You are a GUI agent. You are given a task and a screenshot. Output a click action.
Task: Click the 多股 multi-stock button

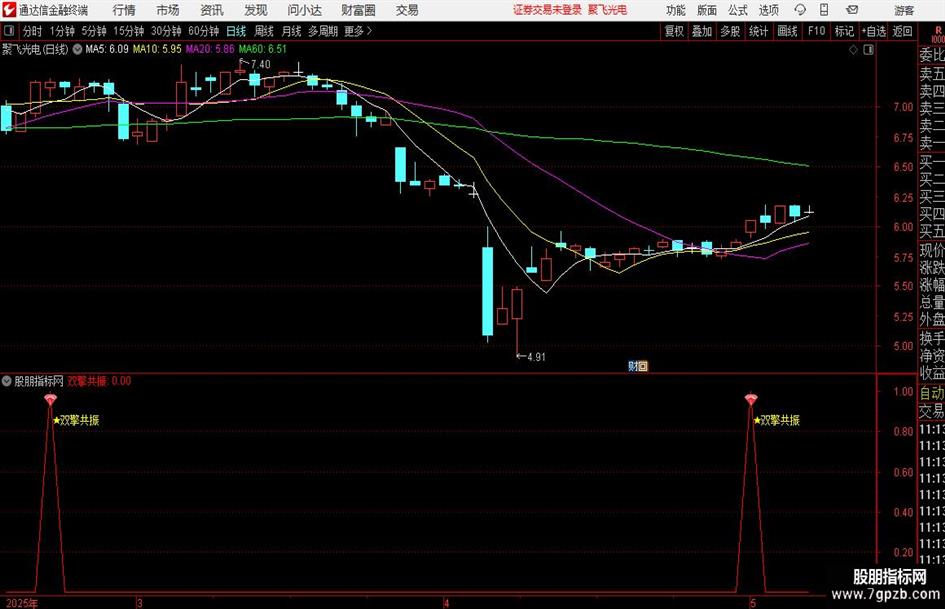click(x=730, y=31)
